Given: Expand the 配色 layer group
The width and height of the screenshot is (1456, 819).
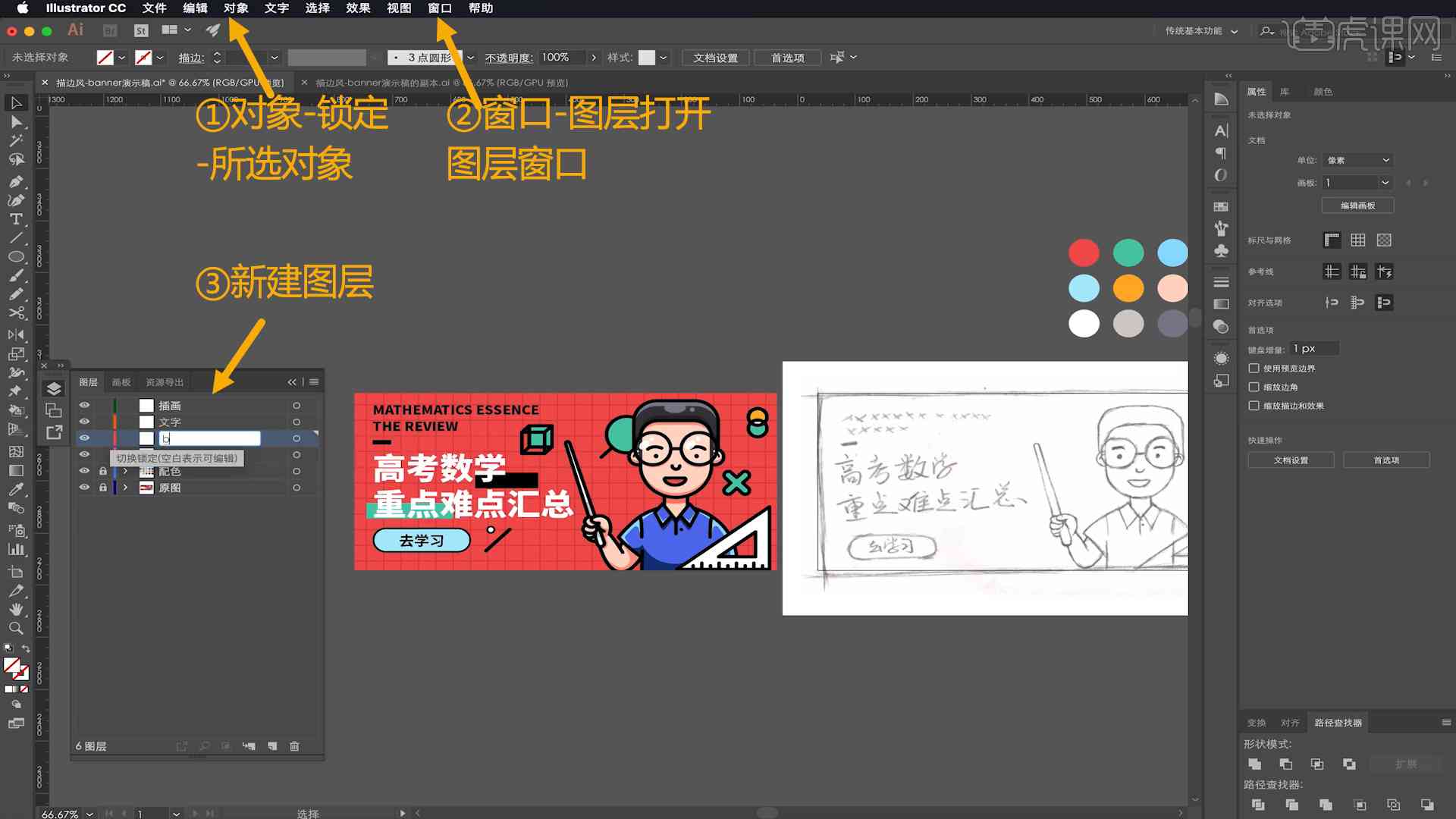Looking at the screenshot, I should click(125, 471).
